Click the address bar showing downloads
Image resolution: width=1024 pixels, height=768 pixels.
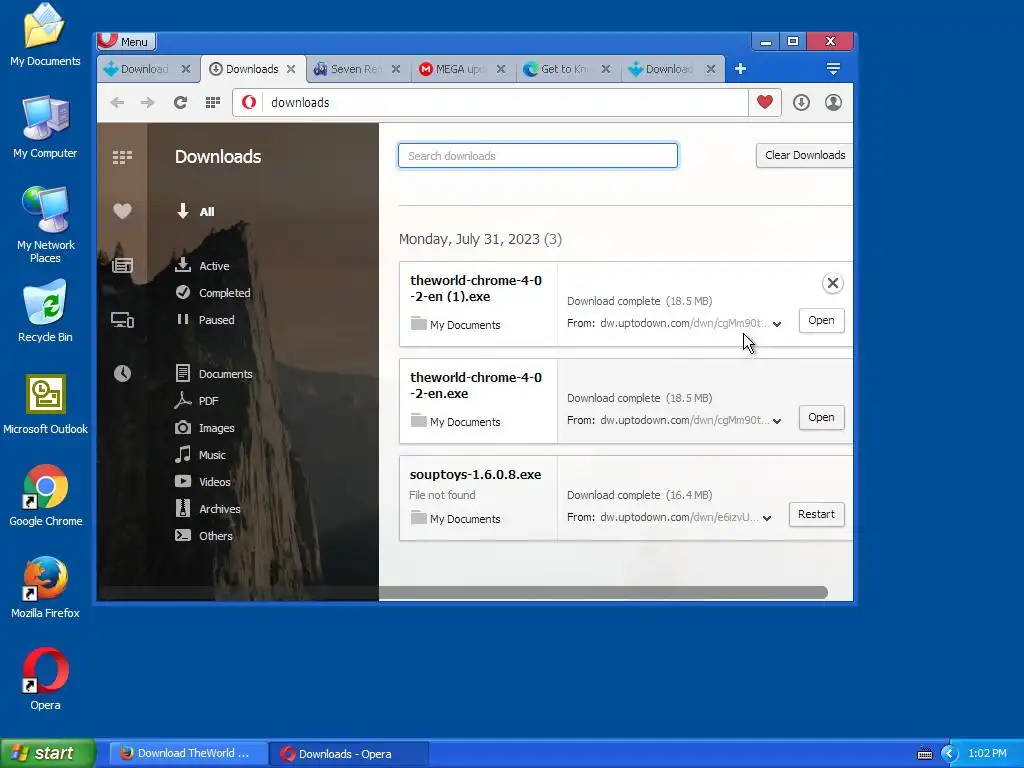pyautogui.click(x=506, y=103)
